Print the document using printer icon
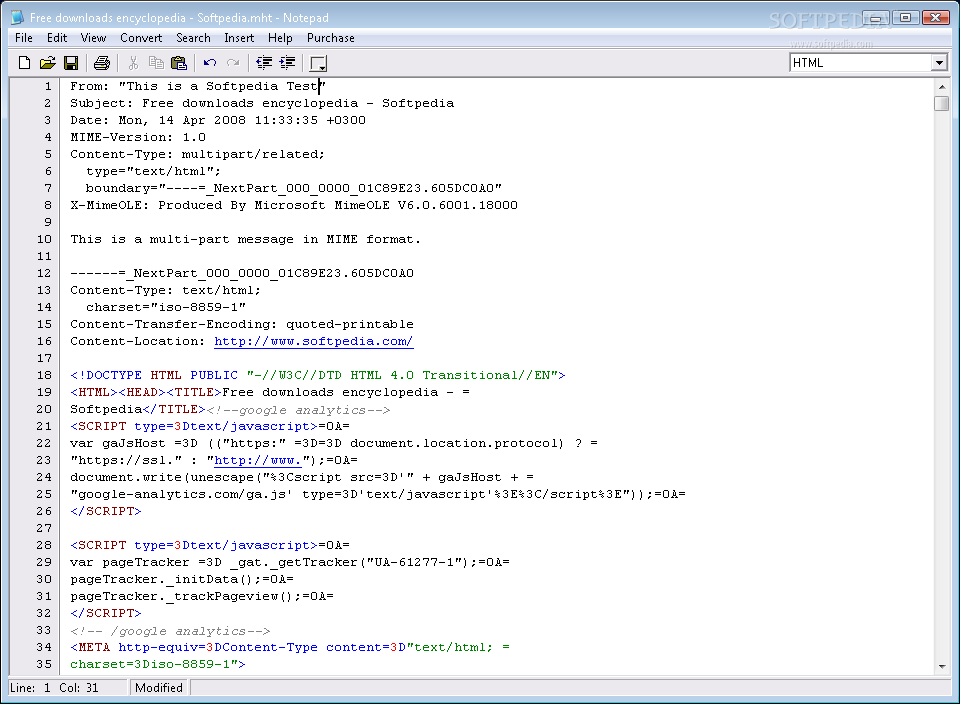Screen dimensions: 960x704 click(102, 62)
